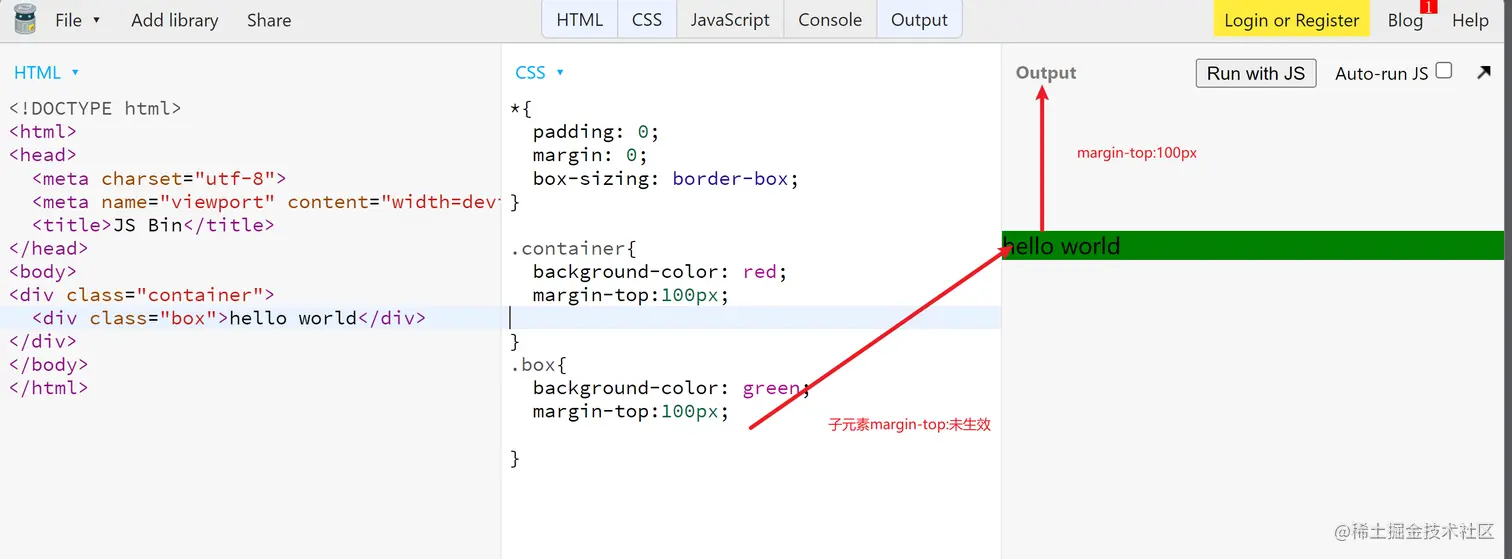
Task: Click the <!DOCTYPE html> line
Action: coord(96,108)
